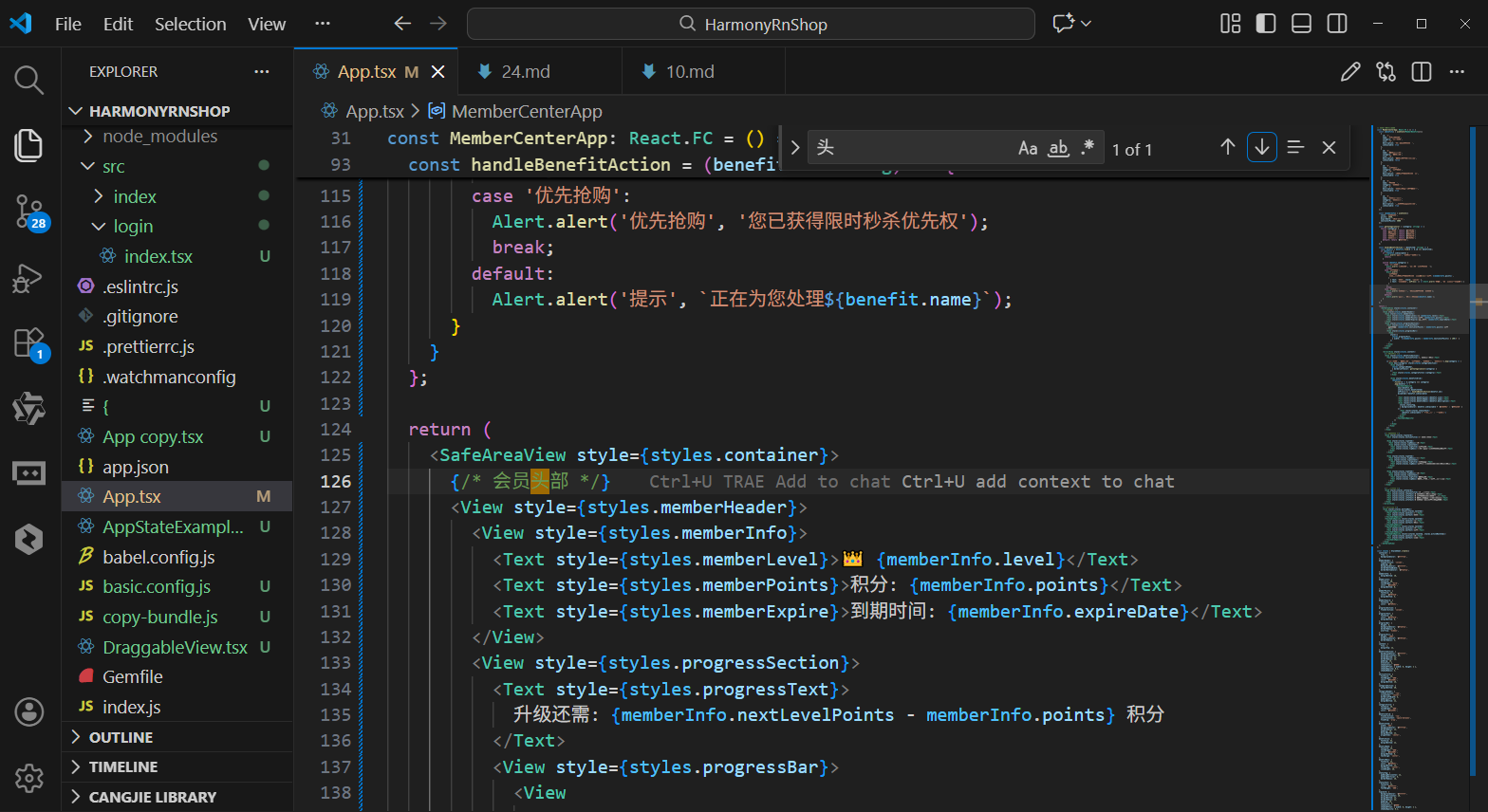Expand the replace field chevron in find widget
This screenshot has width=1488, height=812.
[795, 148]
